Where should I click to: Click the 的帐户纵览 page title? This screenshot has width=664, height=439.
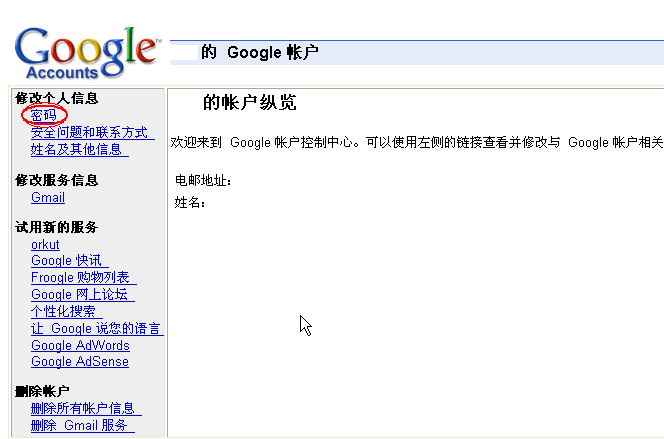coord(249,103)
